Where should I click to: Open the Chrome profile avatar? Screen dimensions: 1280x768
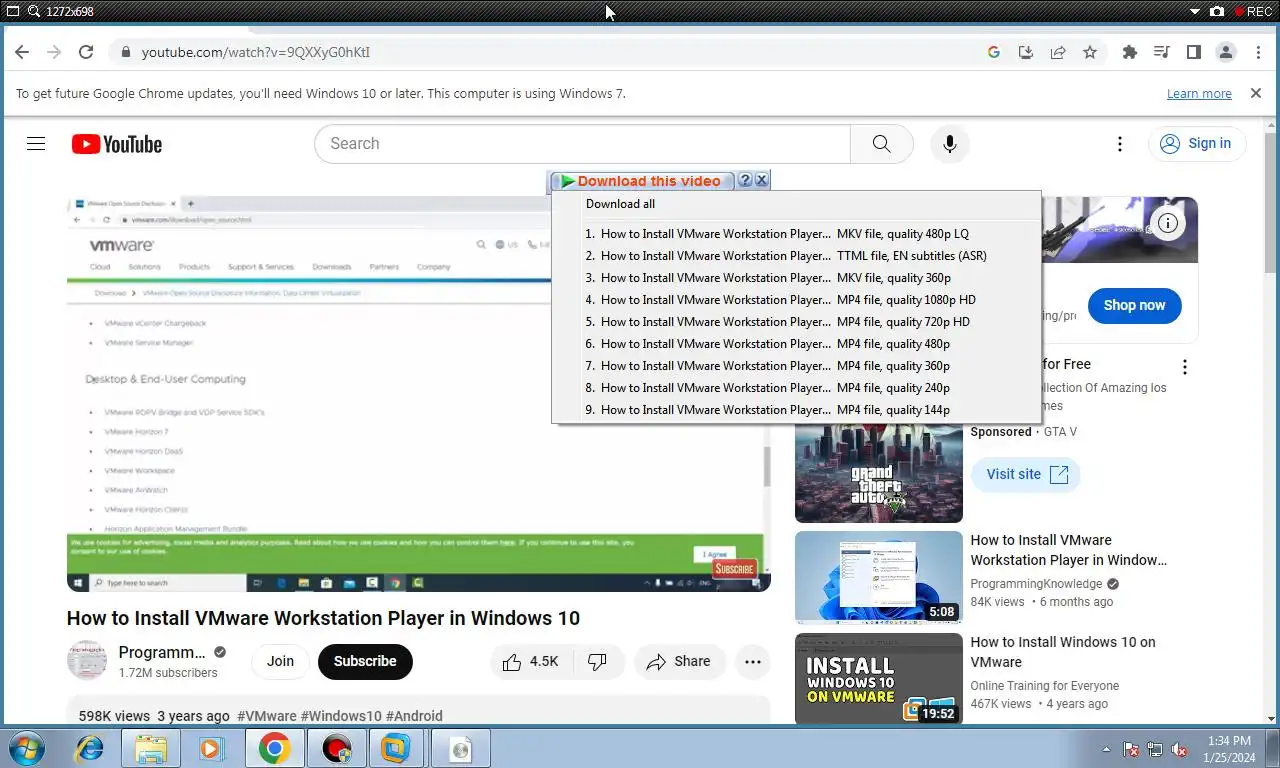[x=1226, y=52]
